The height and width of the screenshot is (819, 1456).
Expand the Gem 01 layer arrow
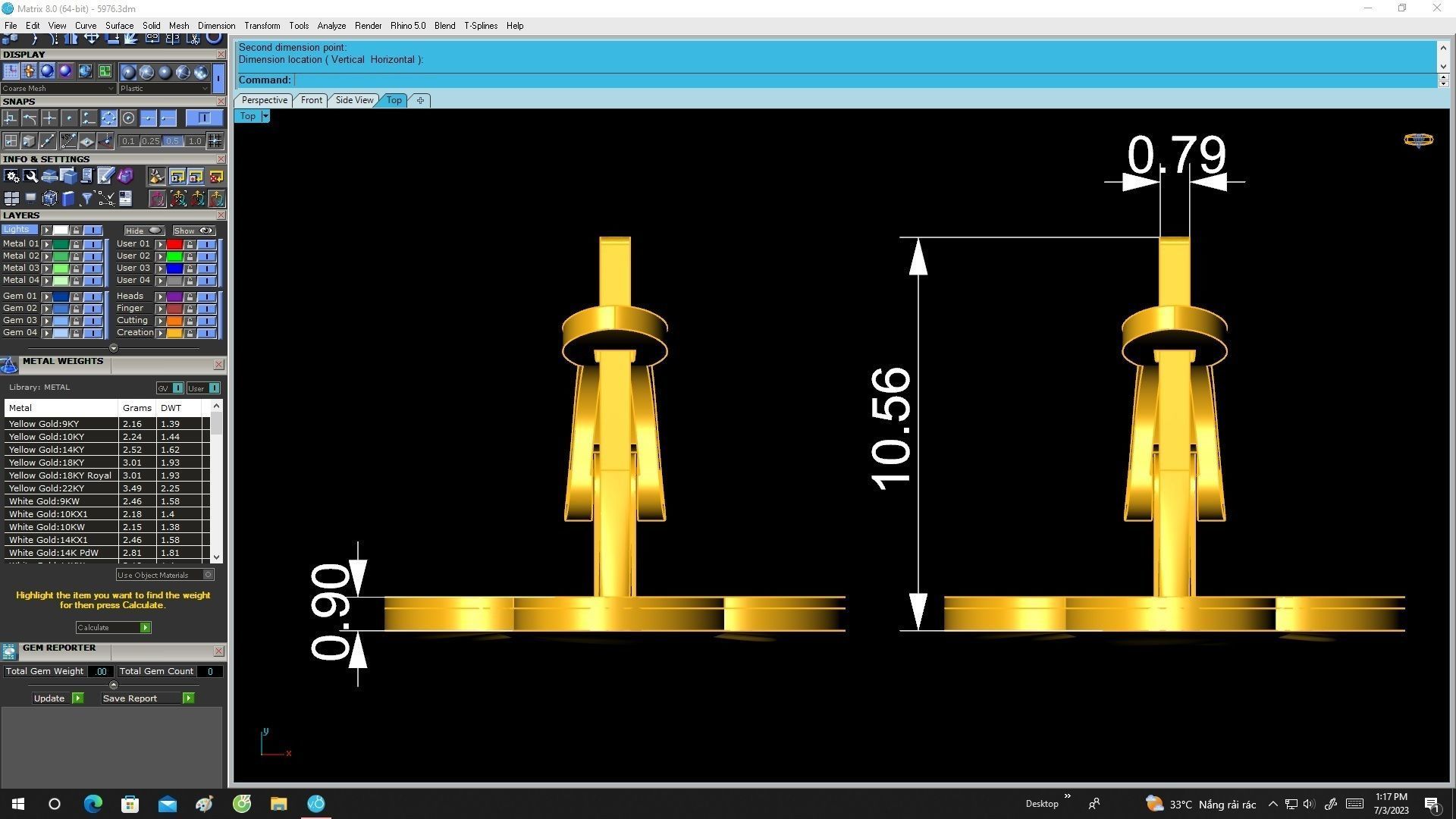[x=46, y=297]
